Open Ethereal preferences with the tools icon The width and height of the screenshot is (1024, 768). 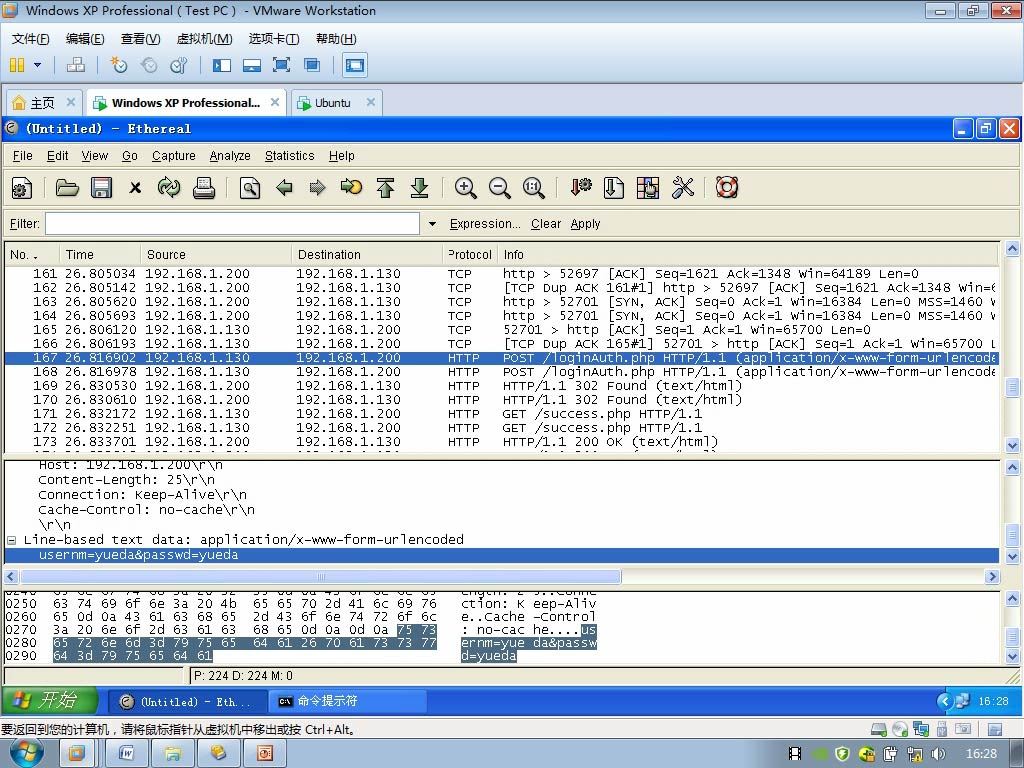(x=683, y=188)
